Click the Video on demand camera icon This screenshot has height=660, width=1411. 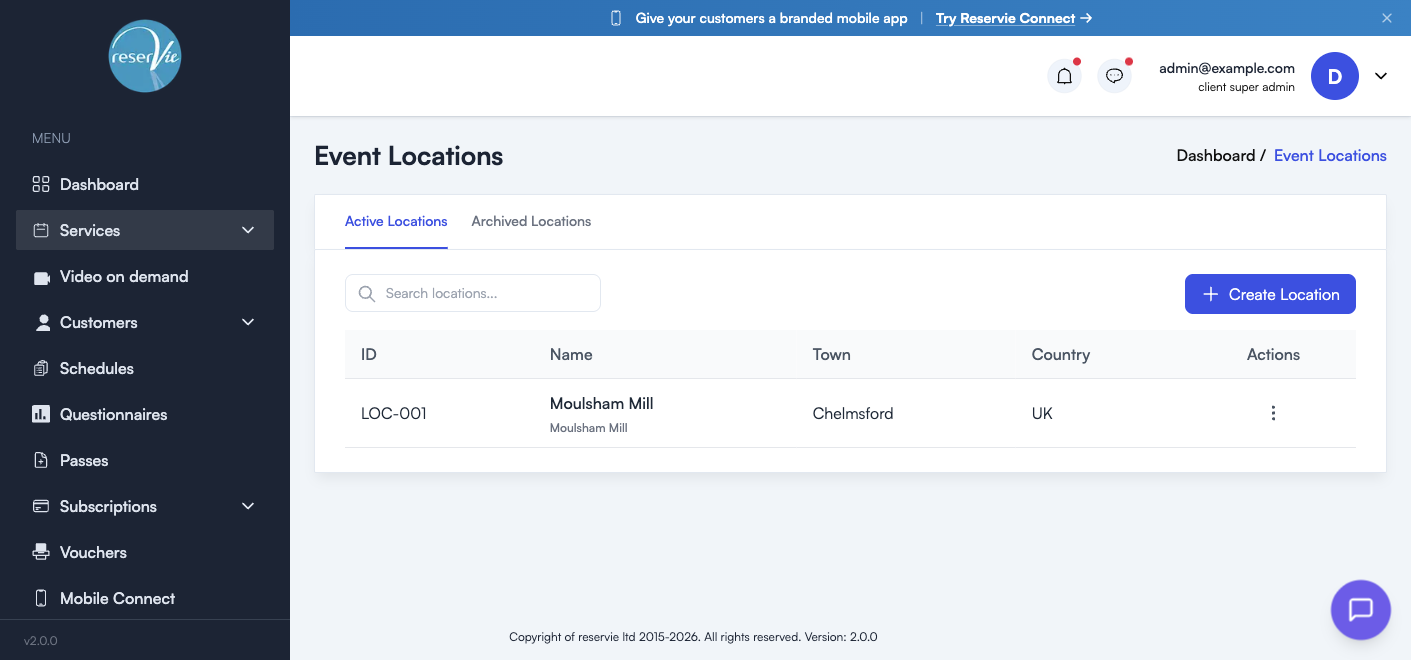pos(41,277)
